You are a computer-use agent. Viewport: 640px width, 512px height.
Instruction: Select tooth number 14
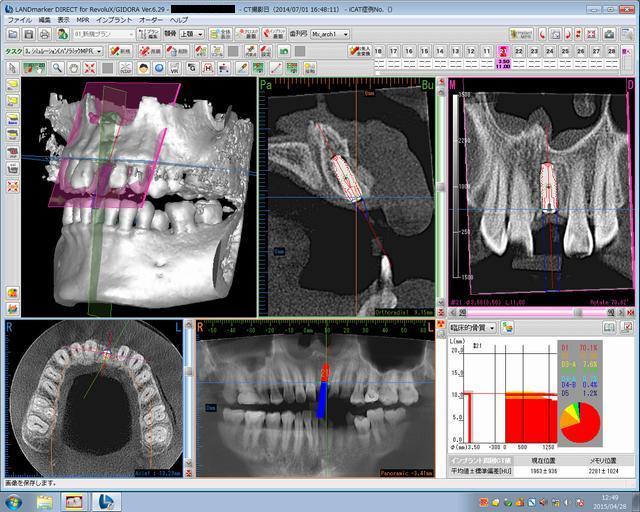(440, 51)
